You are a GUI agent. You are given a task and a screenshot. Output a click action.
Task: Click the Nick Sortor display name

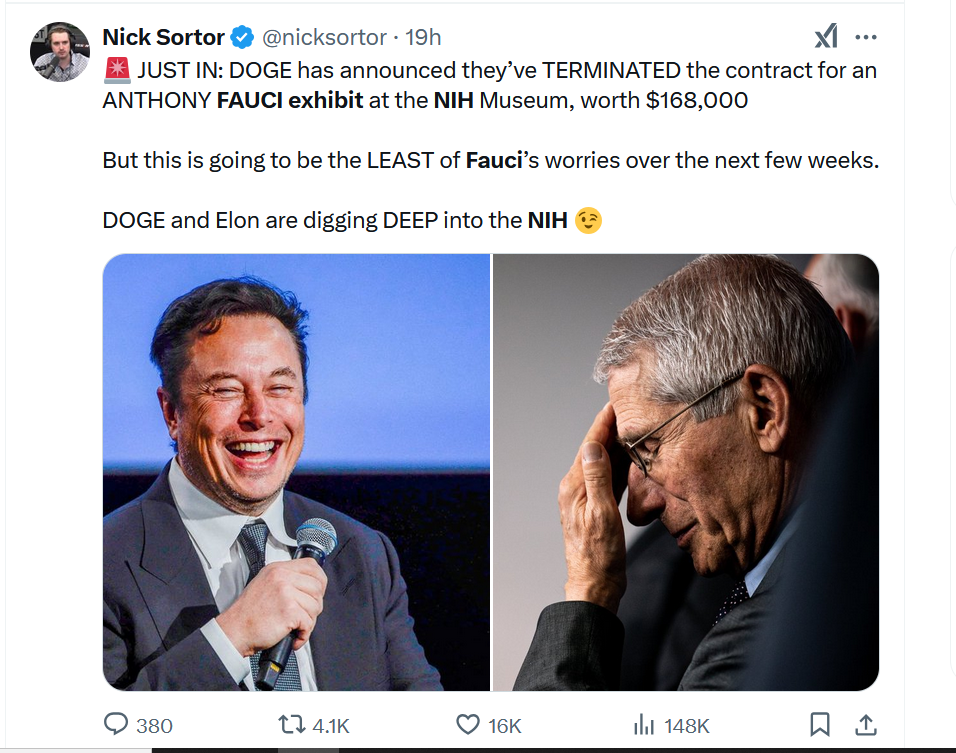(x=163, y=37)
